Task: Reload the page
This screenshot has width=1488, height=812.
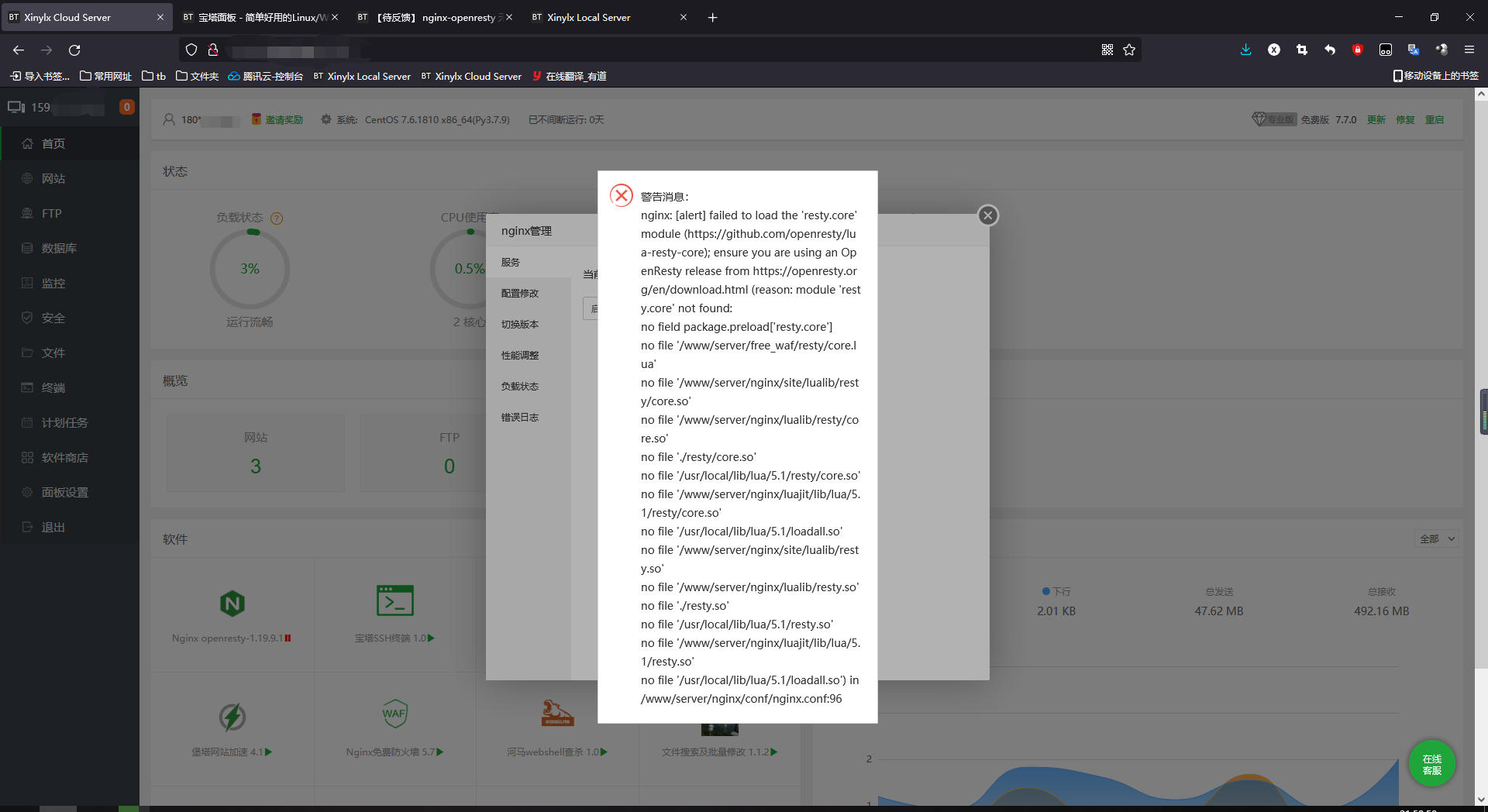Action: click(74, 50)
